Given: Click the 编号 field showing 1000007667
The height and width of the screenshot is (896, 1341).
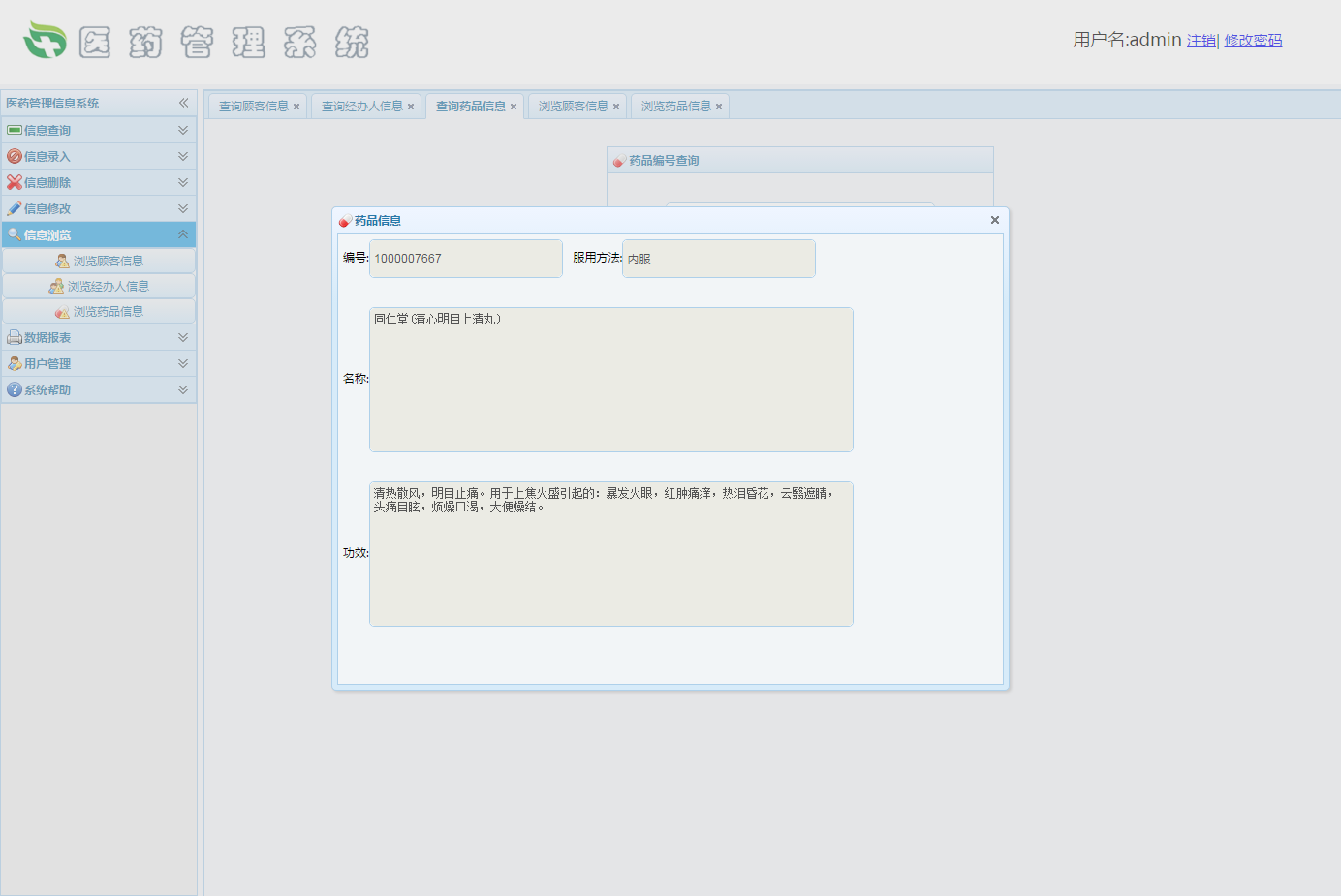Looking at the screenshot, I should pyautogui.click(x=466, y=259).
